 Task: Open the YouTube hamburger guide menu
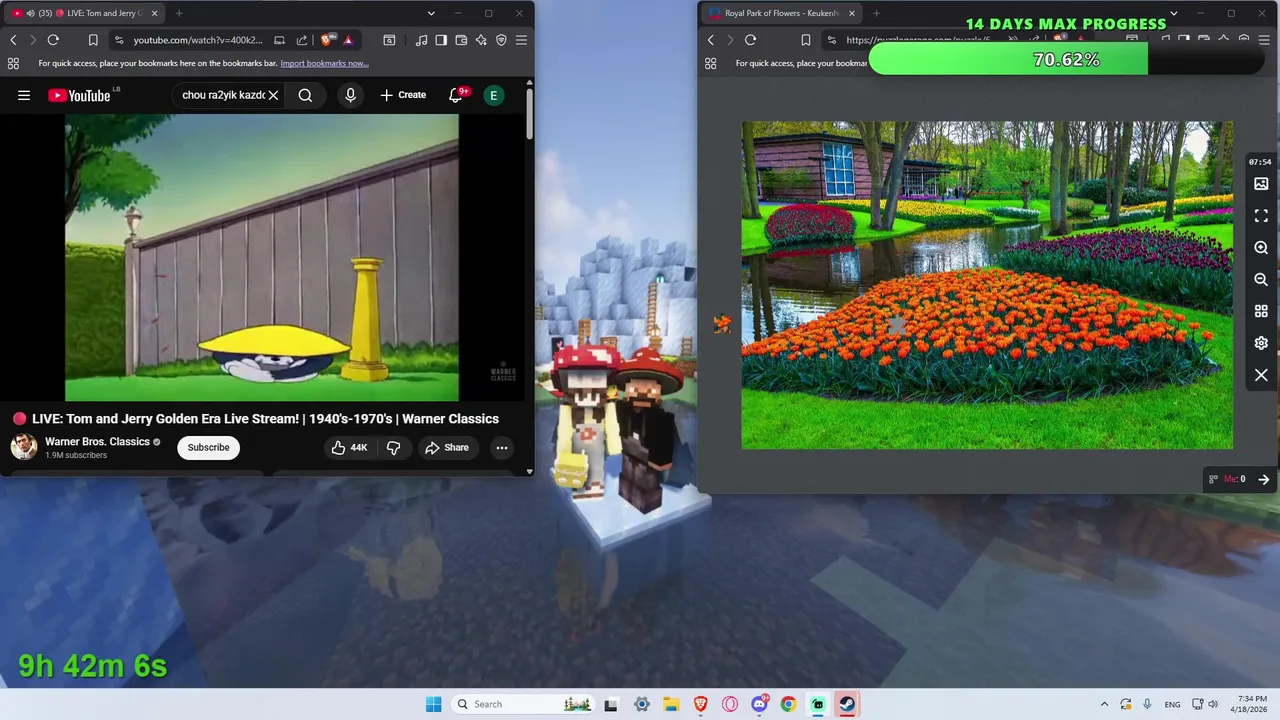pyautogui.click(x=24, y=95)
